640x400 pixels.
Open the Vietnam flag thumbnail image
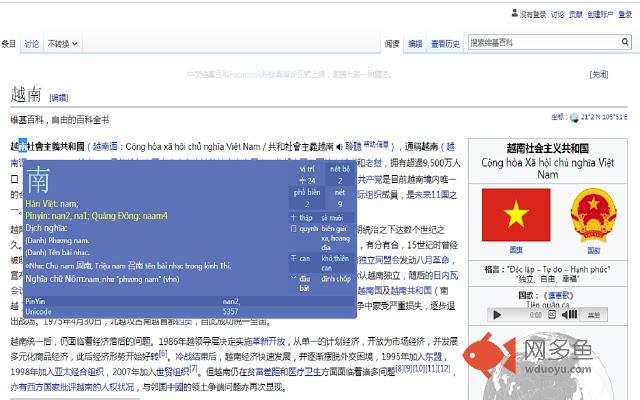[x=516, y=215]
